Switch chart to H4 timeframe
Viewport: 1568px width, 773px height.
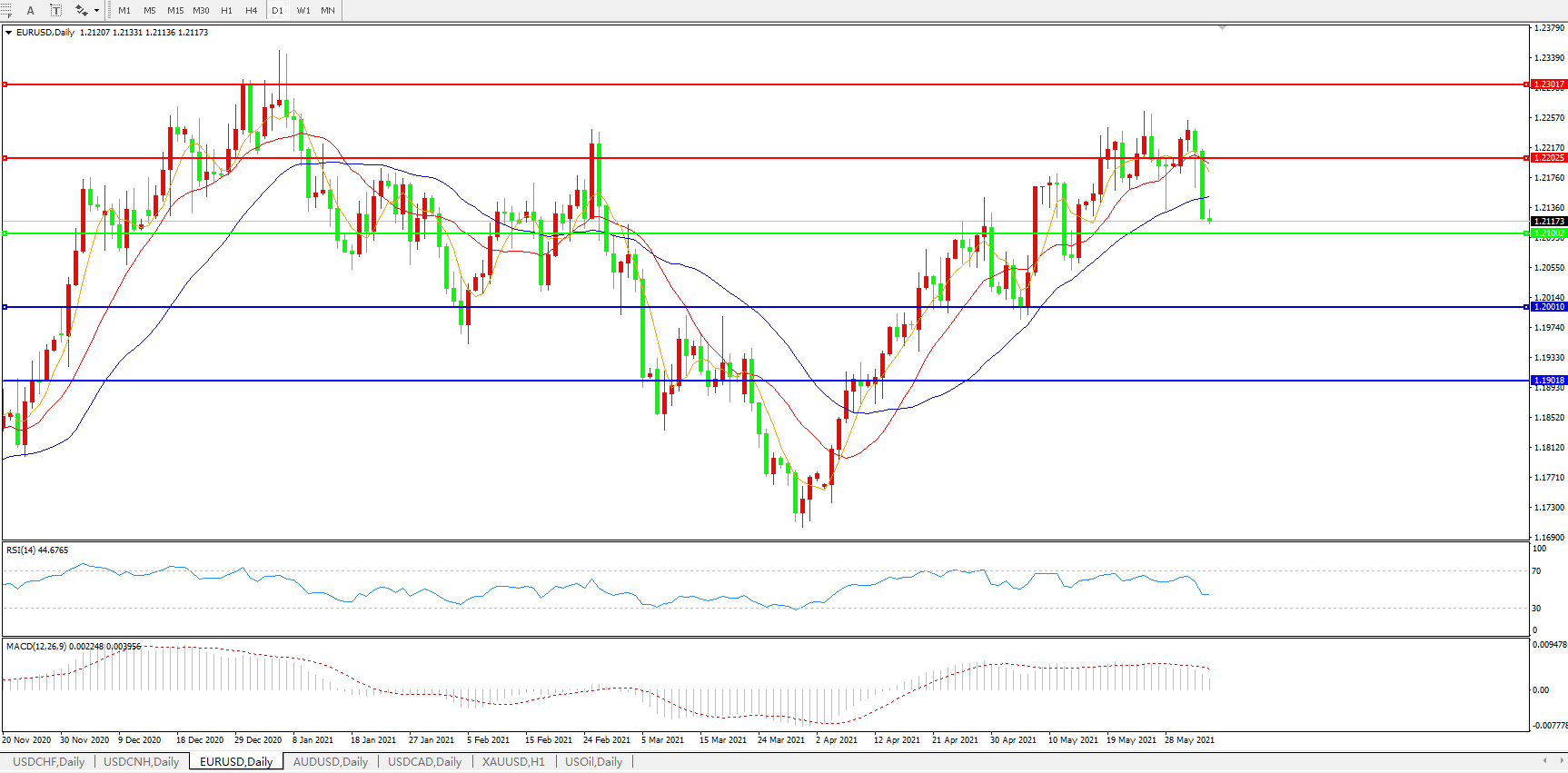click(252, 11)
